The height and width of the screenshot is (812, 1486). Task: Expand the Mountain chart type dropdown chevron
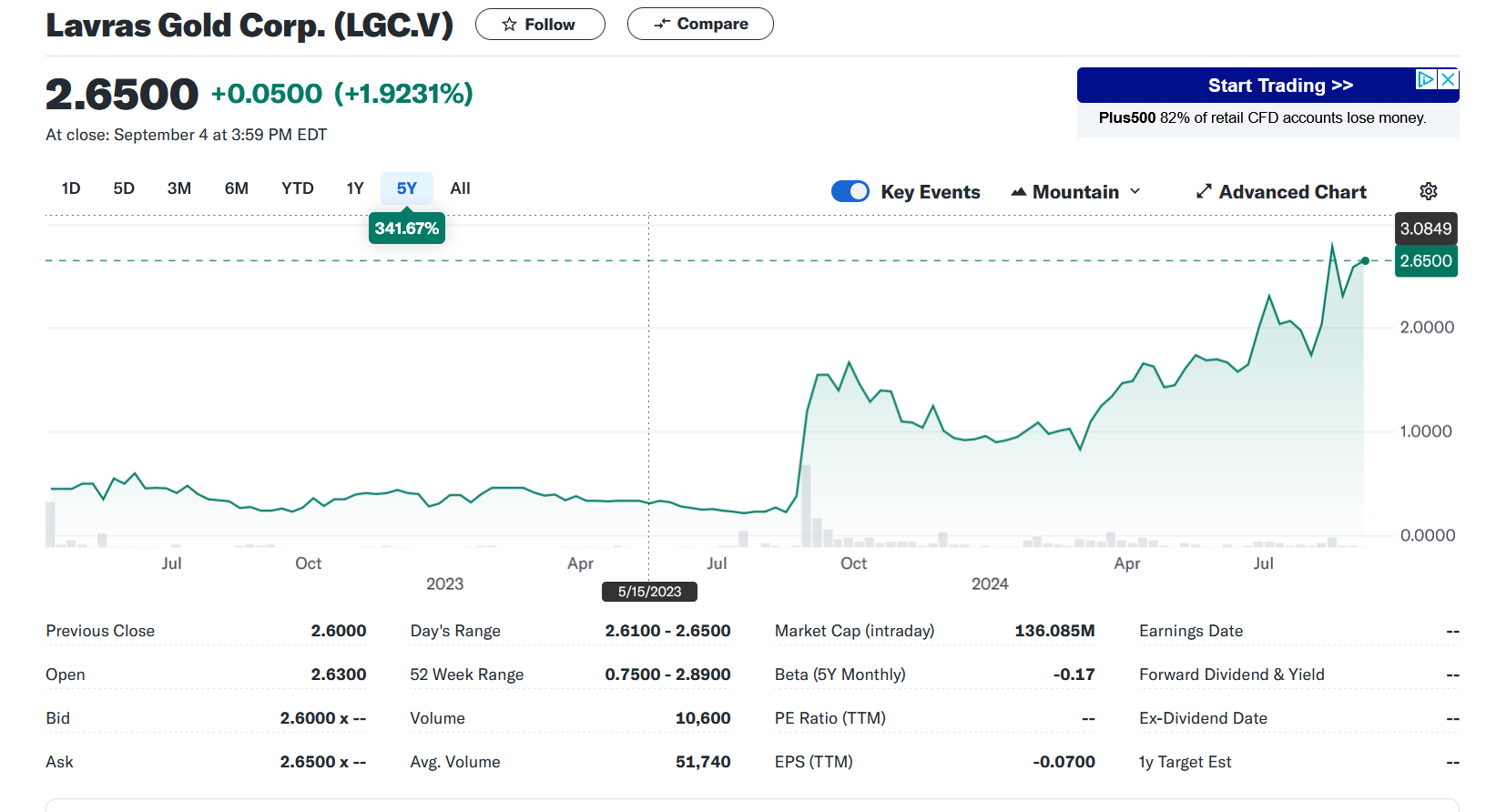pyautogui.click(x=1135, y=191)
